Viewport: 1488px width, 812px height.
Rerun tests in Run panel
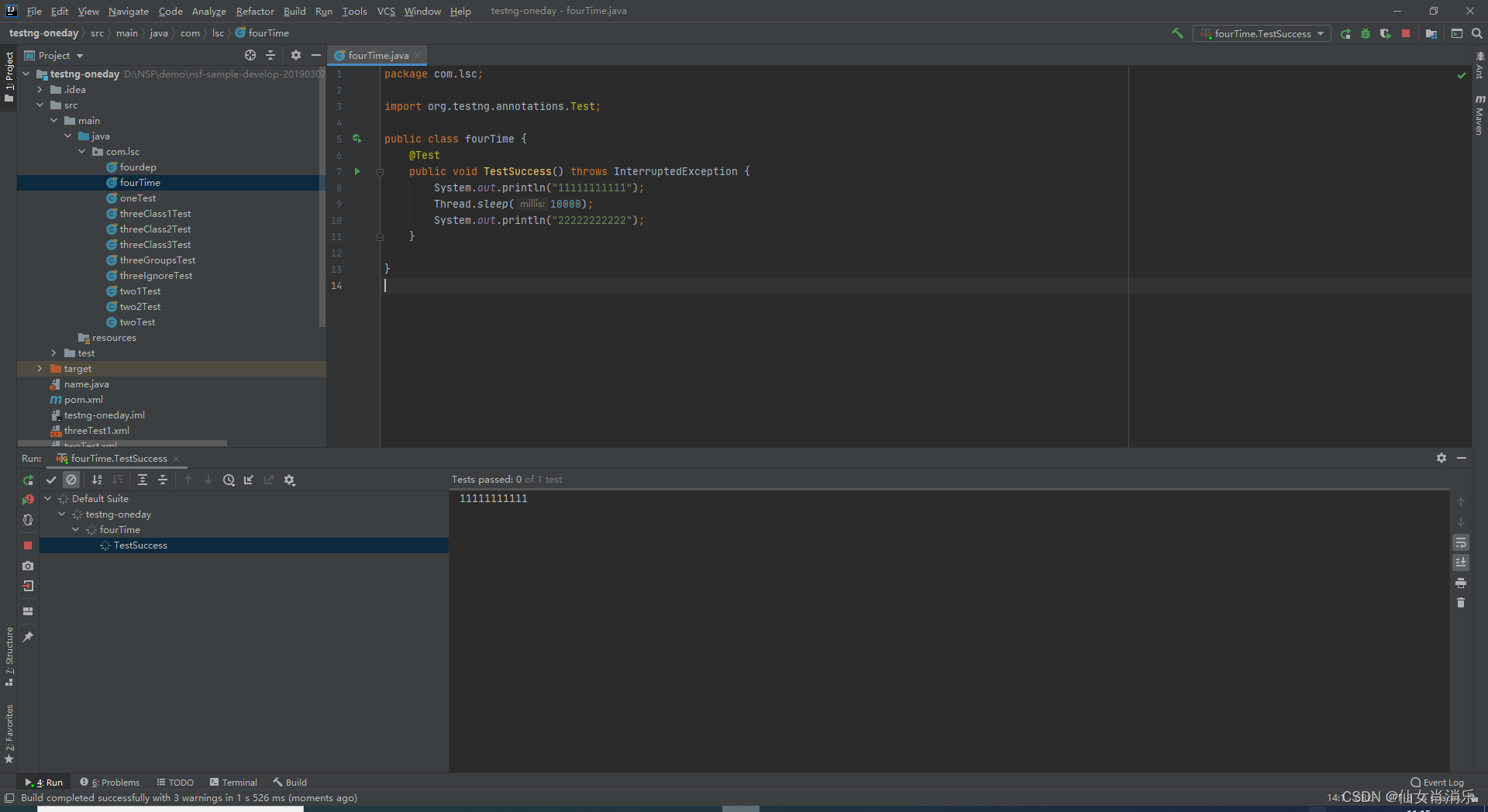pos(28,480)
